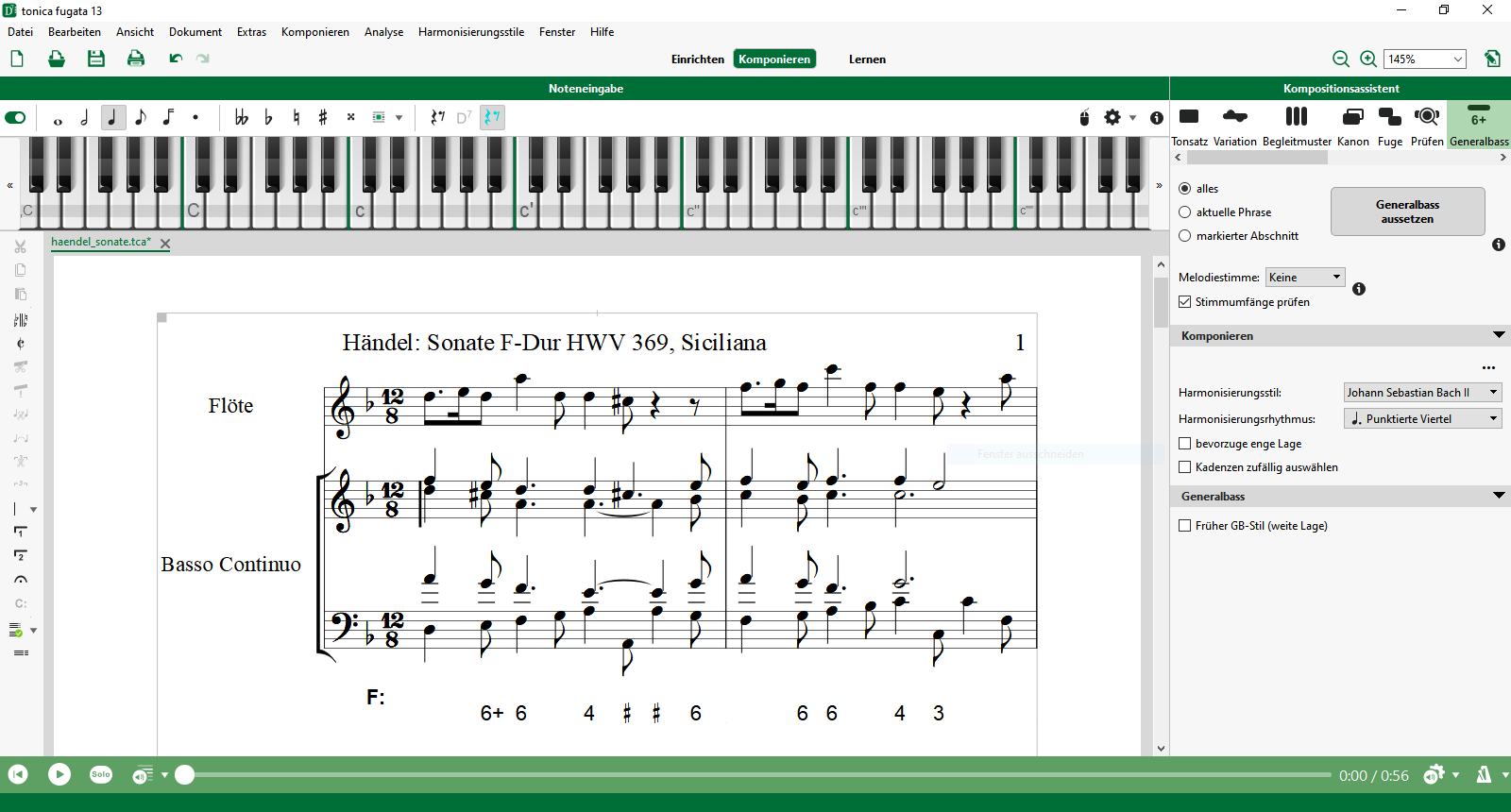This screenshot has height=812, width=1511.
Task: Click the score vertical scrollbar thumb
Action: tap(1161, 302)
